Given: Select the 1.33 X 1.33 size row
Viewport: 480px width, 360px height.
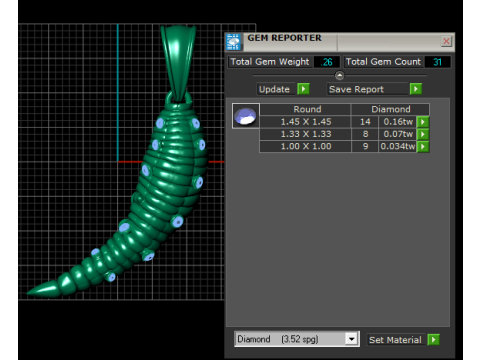Looking at the screenshot, I should click(305, 134).
